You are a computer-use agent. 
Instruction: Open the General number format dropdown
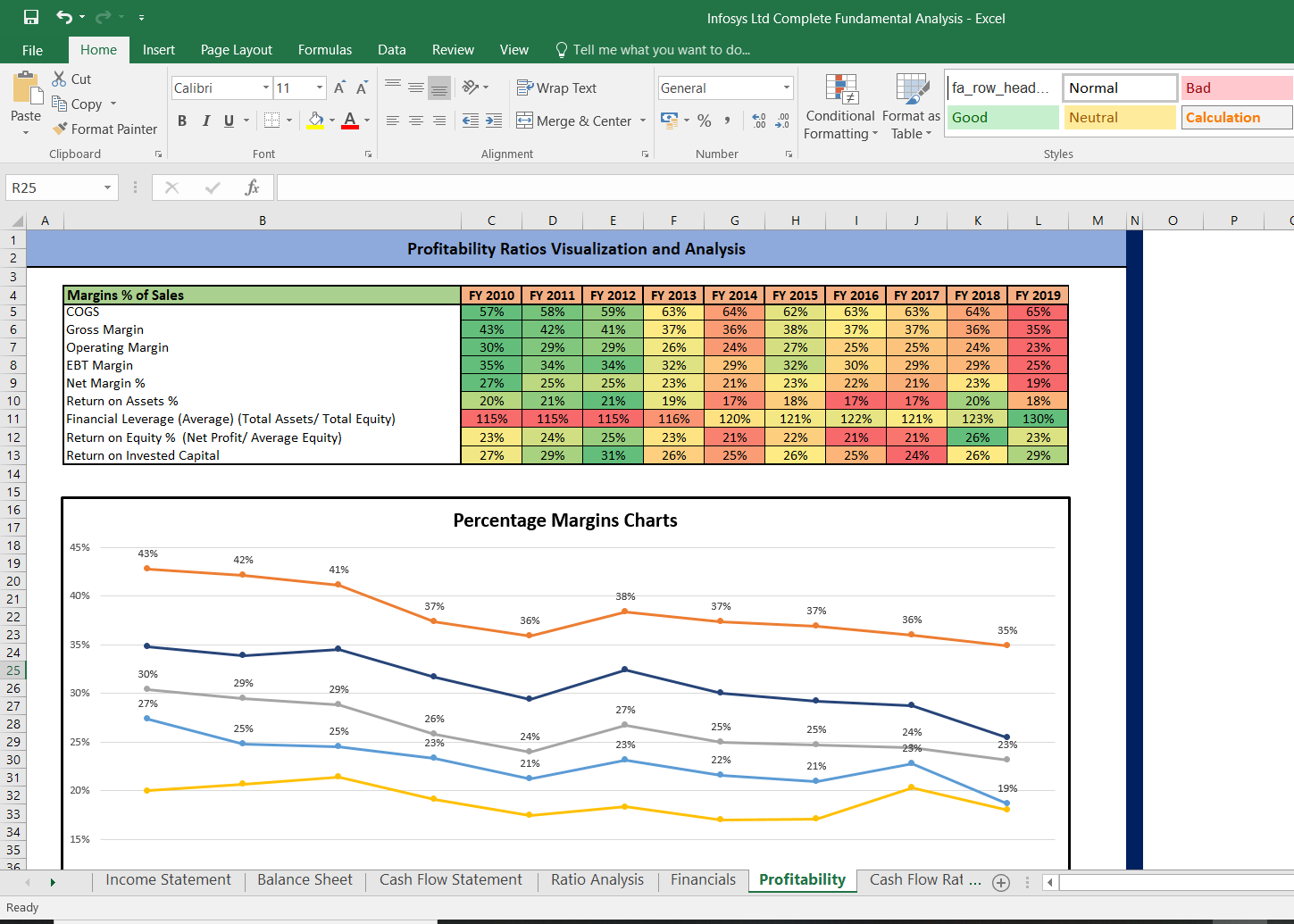[787, 87]
